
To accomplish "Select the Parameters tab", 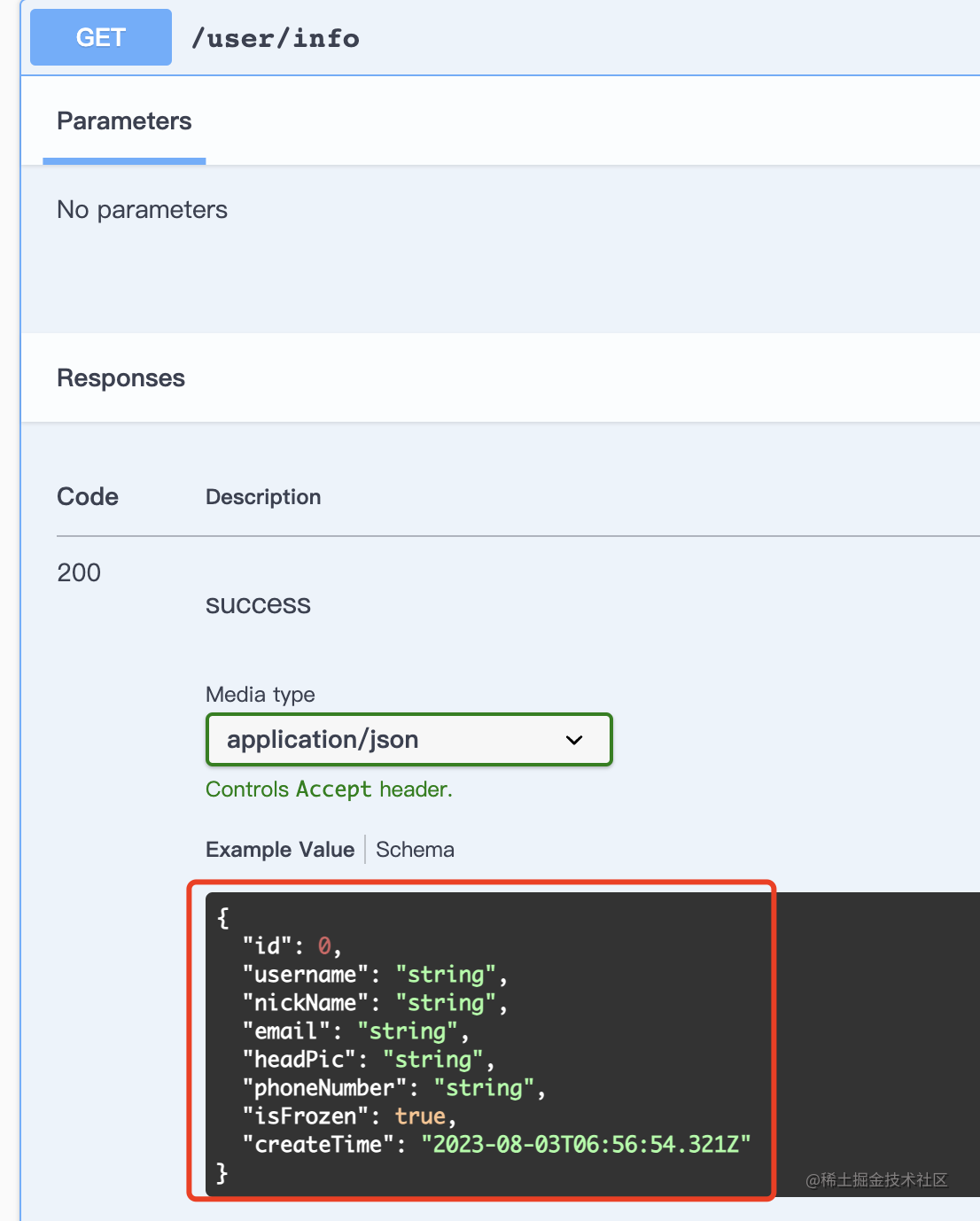I will [x=124, y=121].
